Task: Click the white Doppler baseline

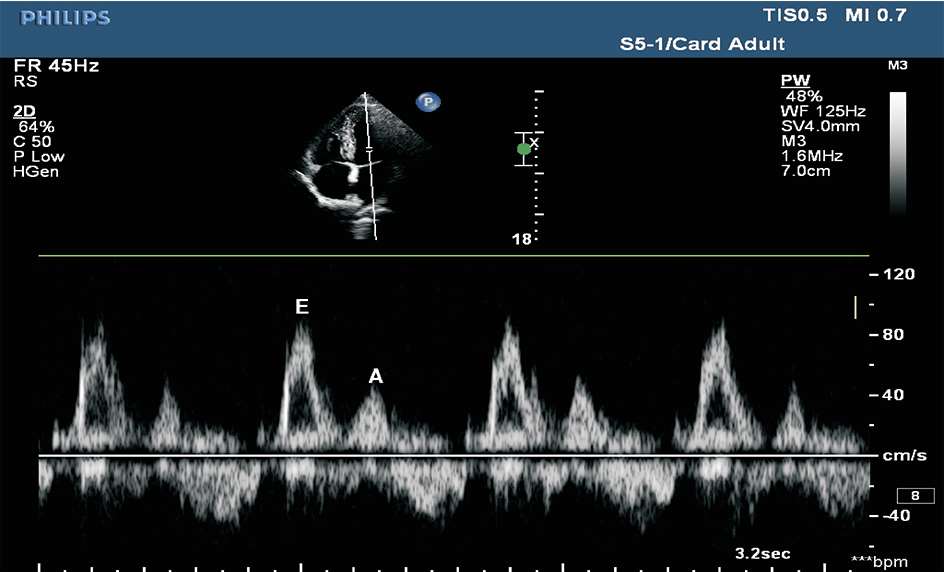Action: [x=450, y=457]
